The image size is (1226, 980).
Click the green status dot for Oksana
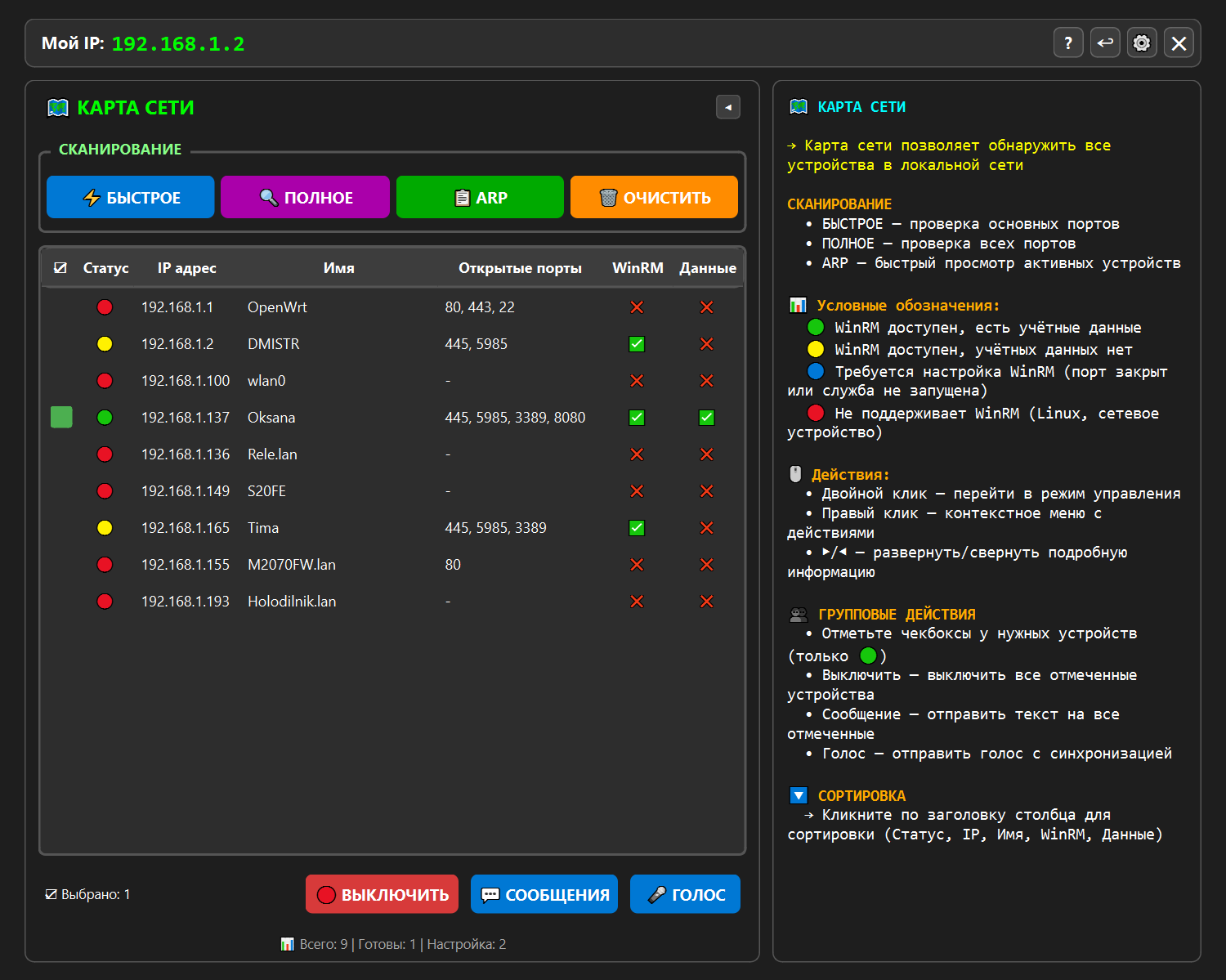pos(105,418)
